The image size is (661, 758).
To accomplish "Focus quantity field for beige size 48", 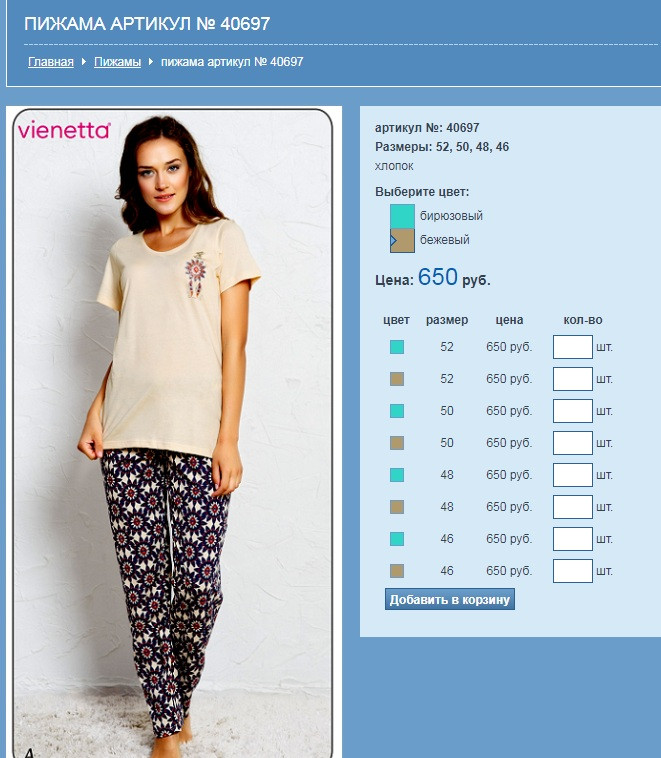I will tap(573, 507).
